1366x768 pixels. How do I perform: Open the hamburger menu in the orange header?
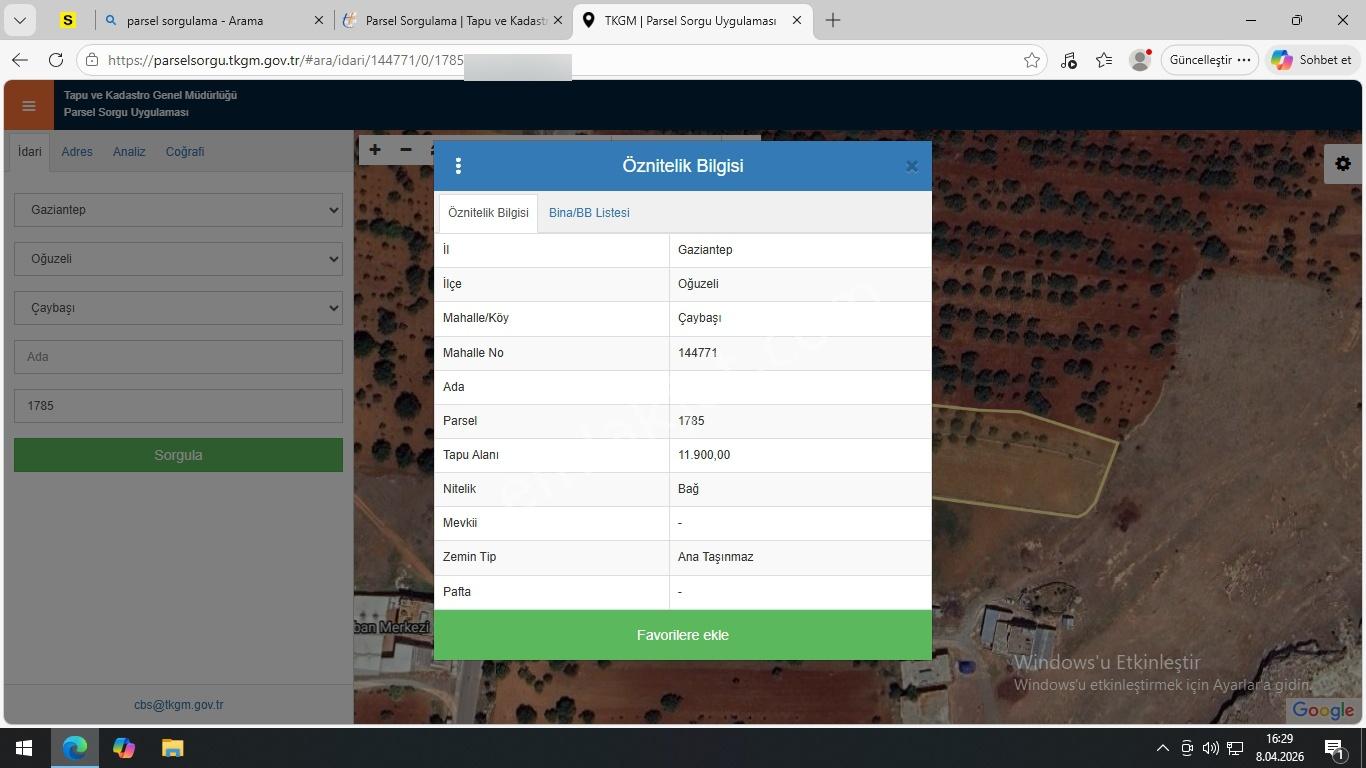click(x=29, y=106)
